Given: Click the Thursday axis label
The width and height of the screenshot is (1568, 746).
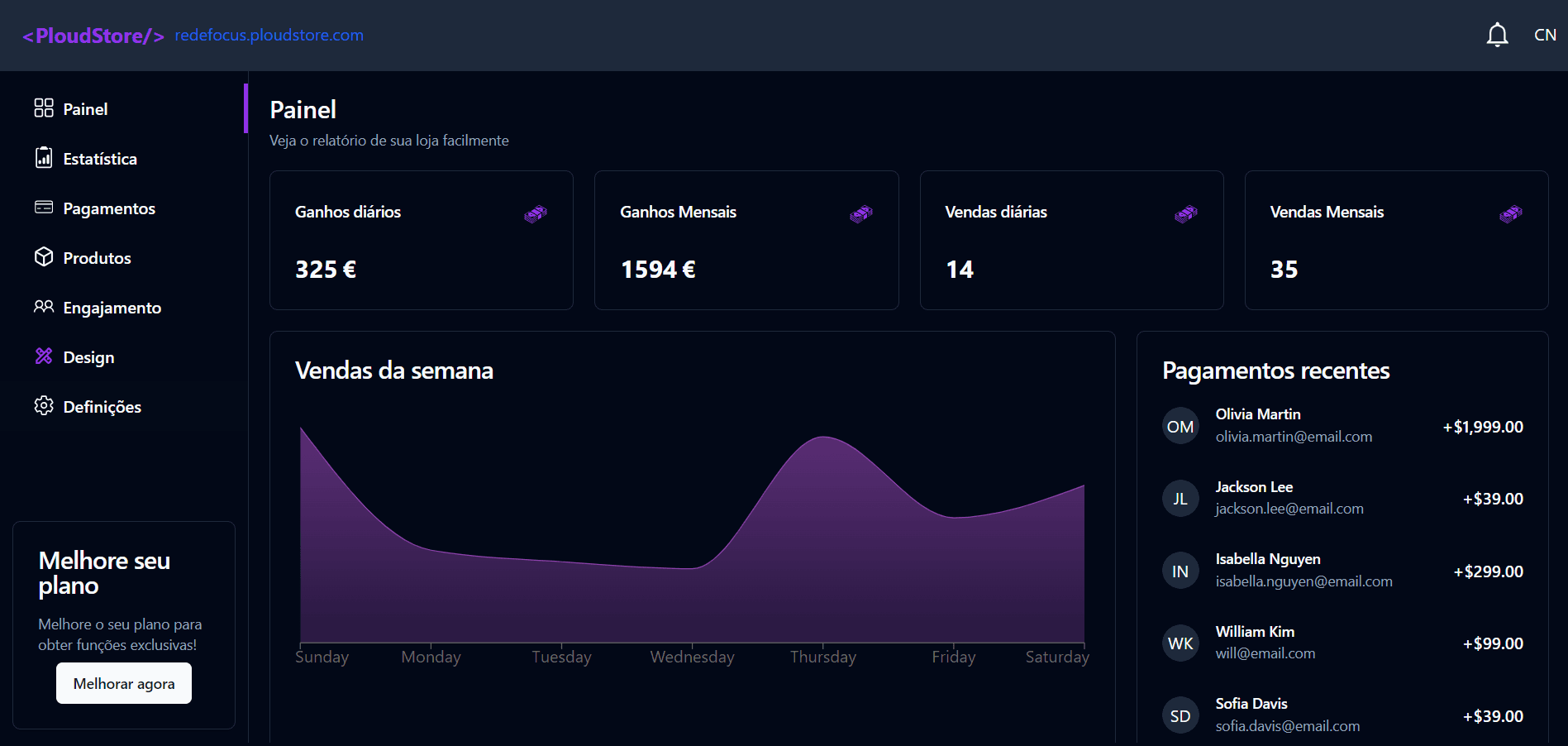Looking at the screenshot, I should (x=822, y=657).
